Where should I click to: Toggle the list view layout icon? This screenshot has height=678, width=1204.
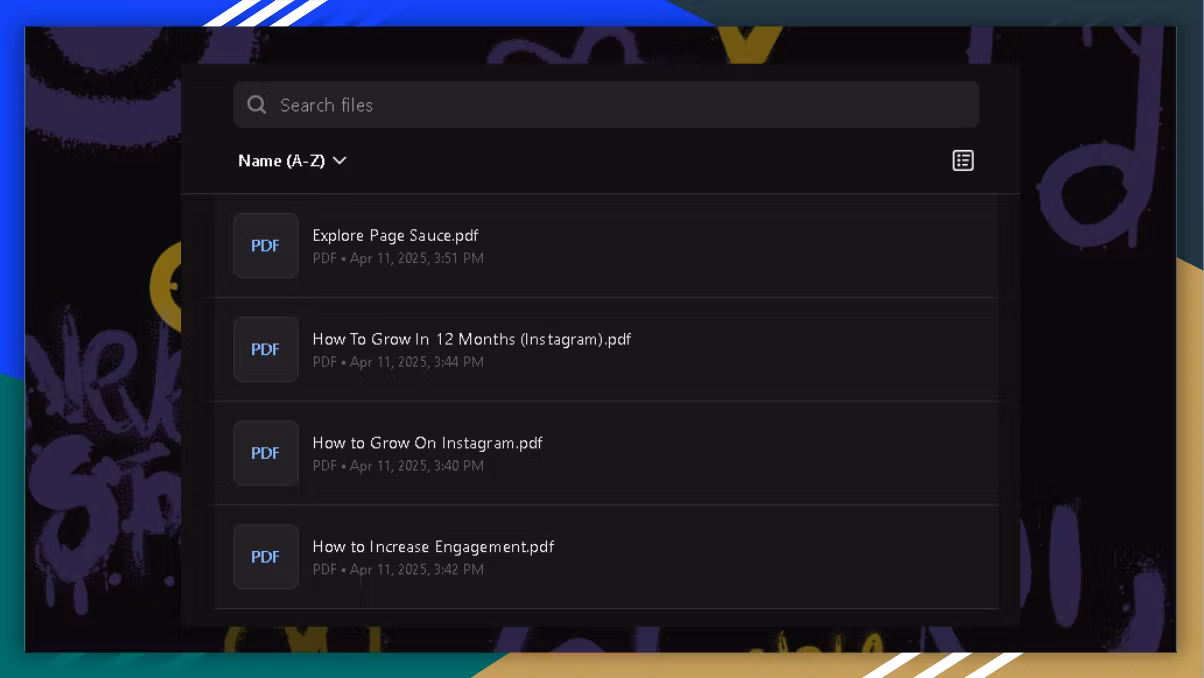(x=963, y=161)
